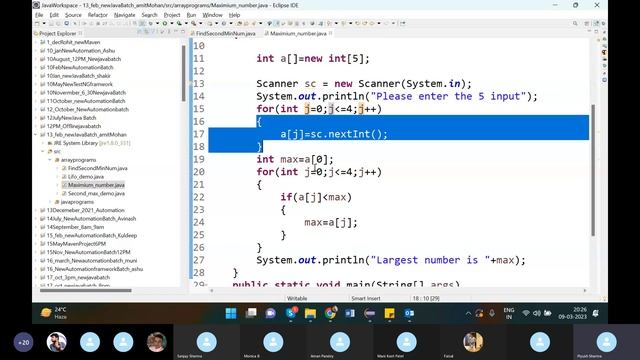Click the Search magnifier at toolbar right end
The height and width of the screenshot is (360, 640).
[575, 23]
